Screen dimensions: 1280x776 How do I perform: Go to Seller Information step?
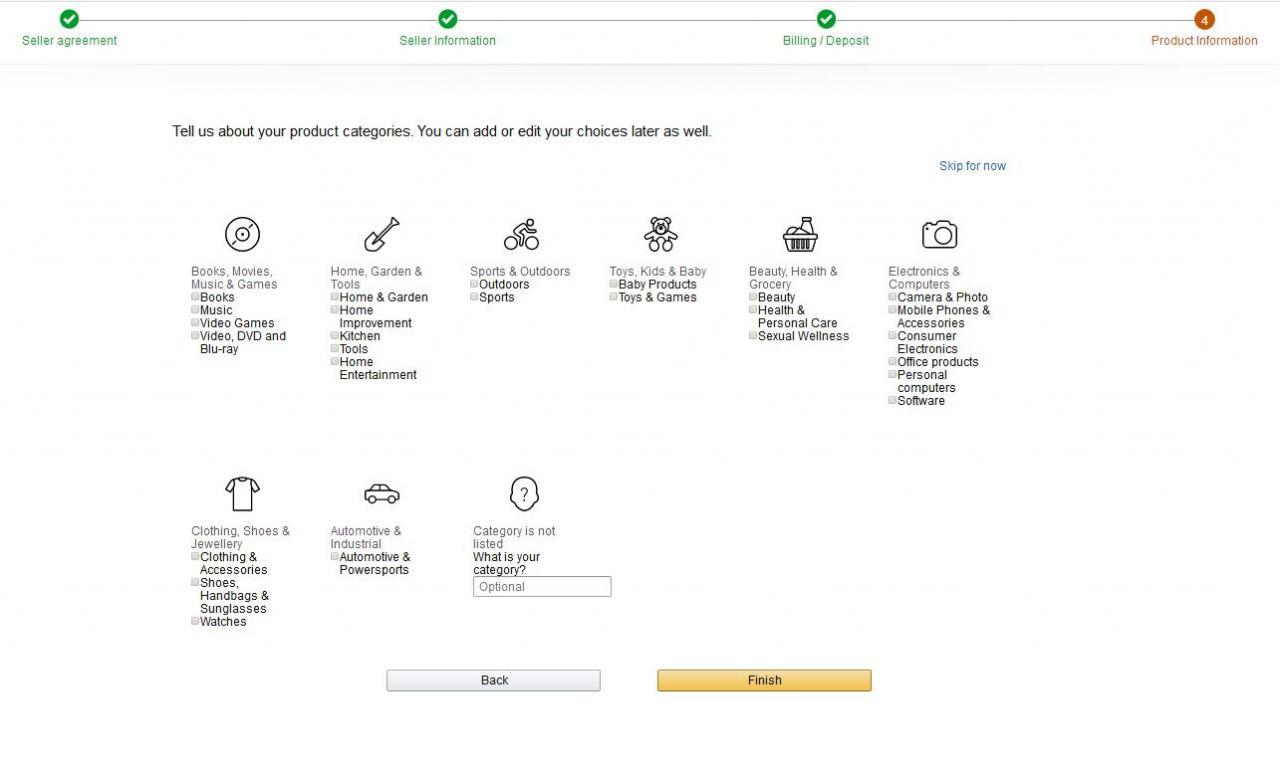tap(447, 40)
